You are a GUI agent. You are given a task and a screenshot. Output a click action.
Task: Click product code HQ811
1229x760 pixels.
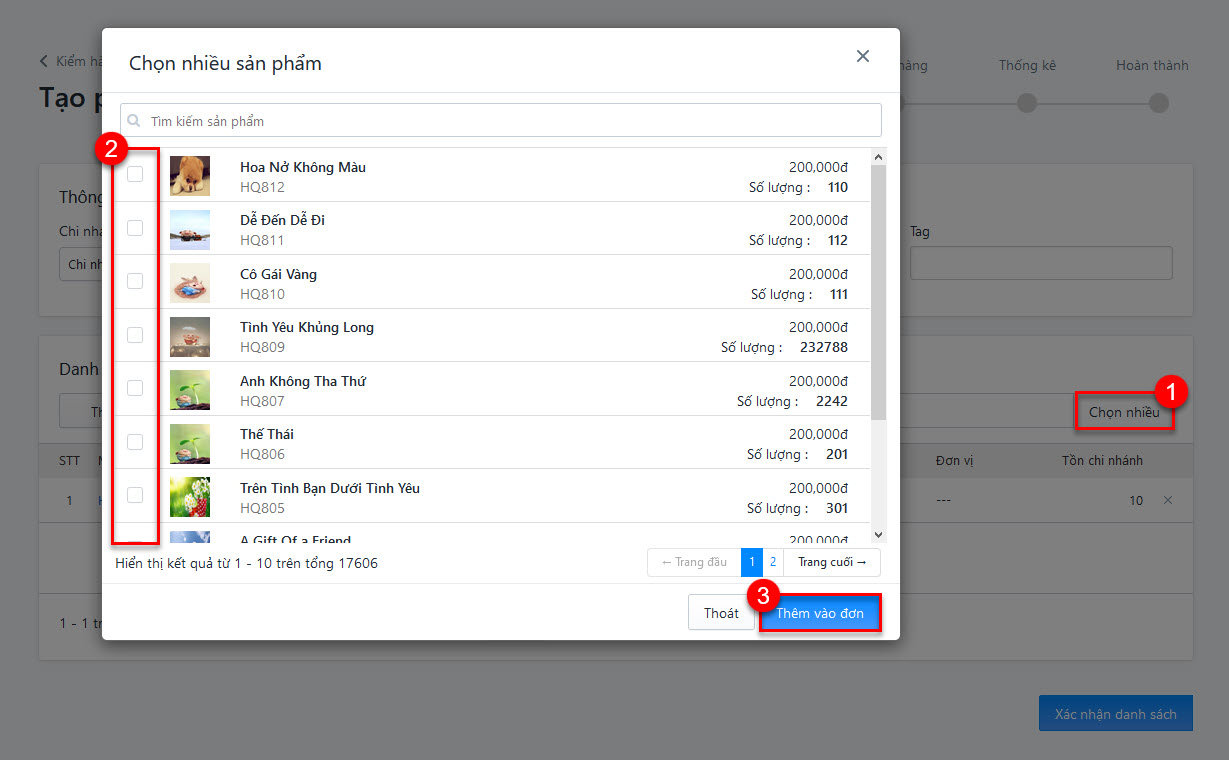coord(262,240)
